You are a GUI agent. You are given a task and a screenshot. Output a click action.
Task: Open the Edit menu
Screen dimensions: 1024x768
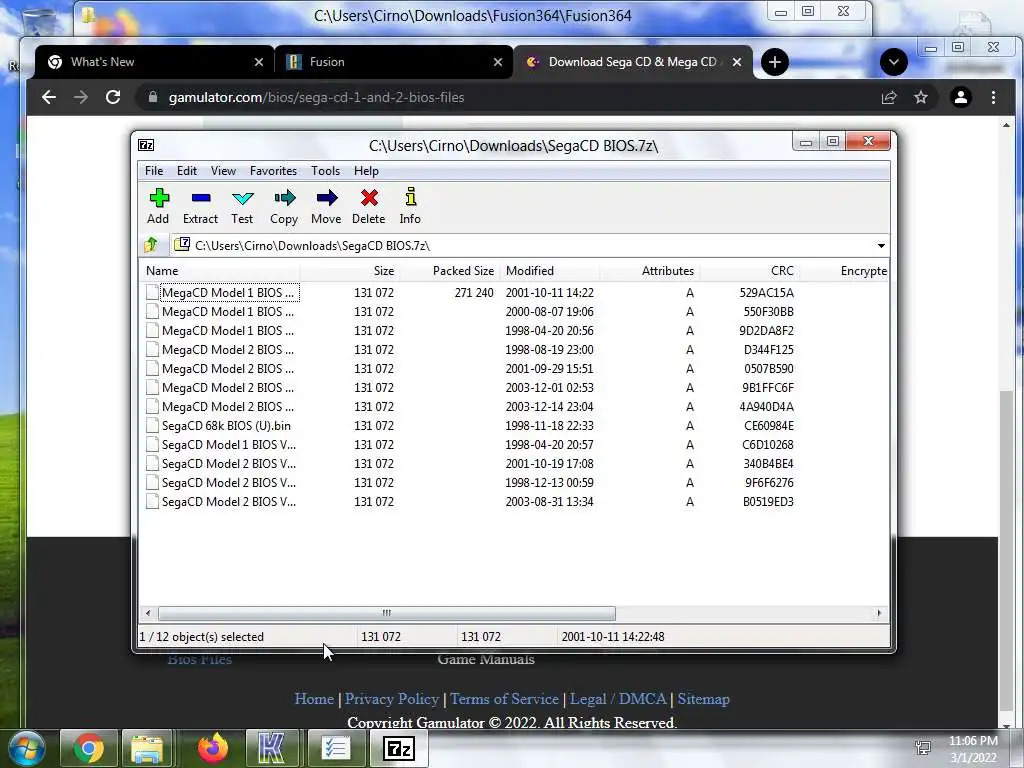[187, 170]
